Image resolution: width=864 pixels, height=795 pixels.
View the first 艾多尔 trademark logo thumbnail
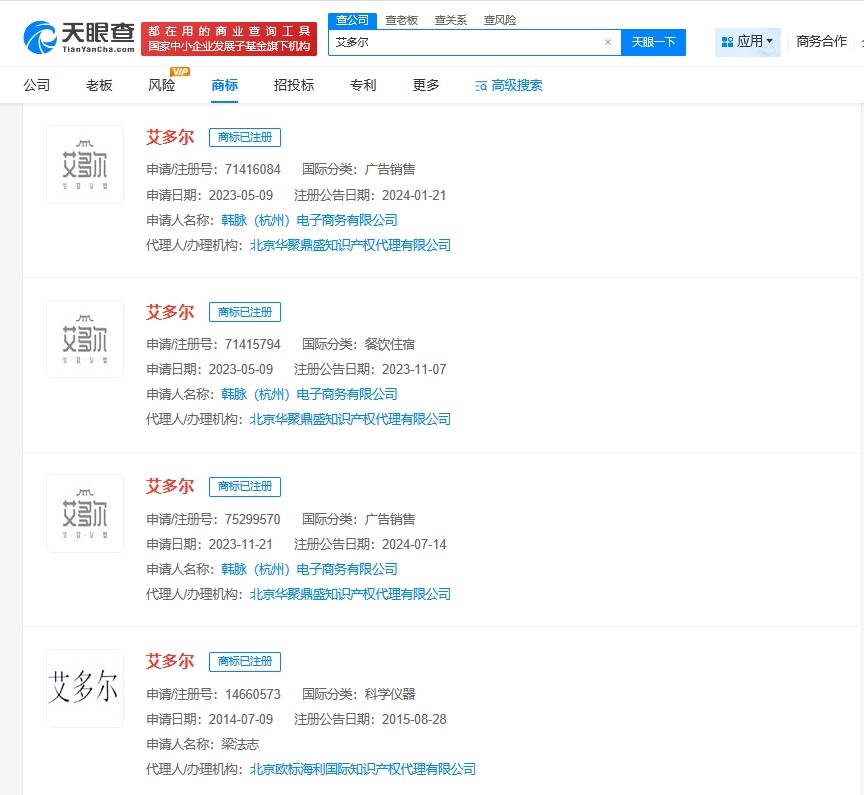[x=85, y=163]
